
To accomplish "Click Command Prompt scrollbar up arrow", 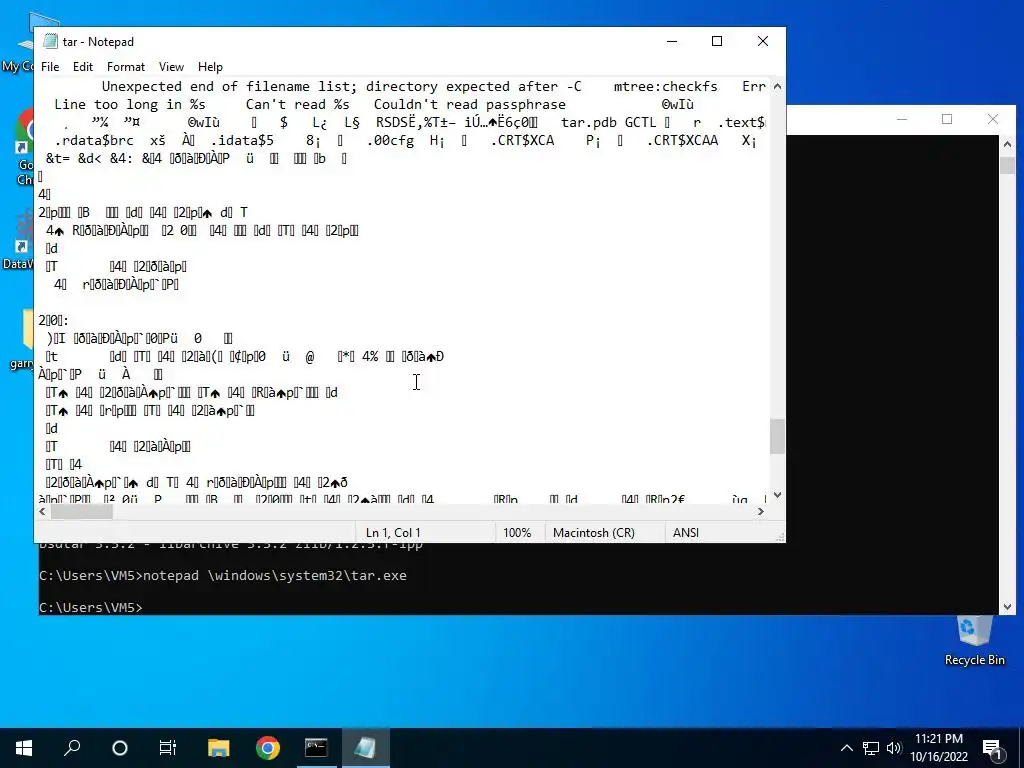I will pyautogui.click(x=1007, y=144).
